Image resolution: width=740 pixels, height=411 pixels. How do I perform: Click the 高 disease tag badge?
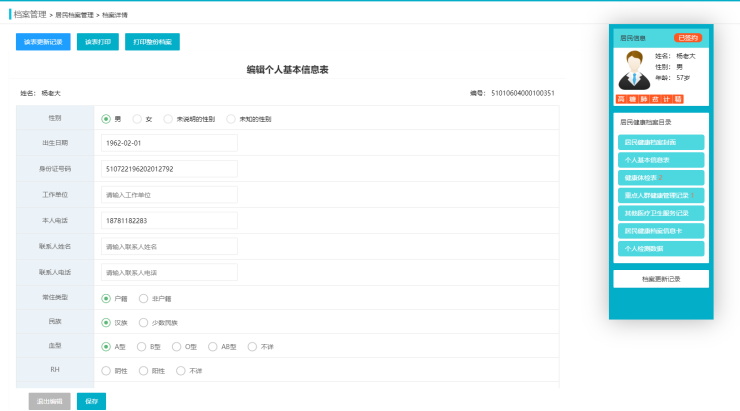(621, 99)
